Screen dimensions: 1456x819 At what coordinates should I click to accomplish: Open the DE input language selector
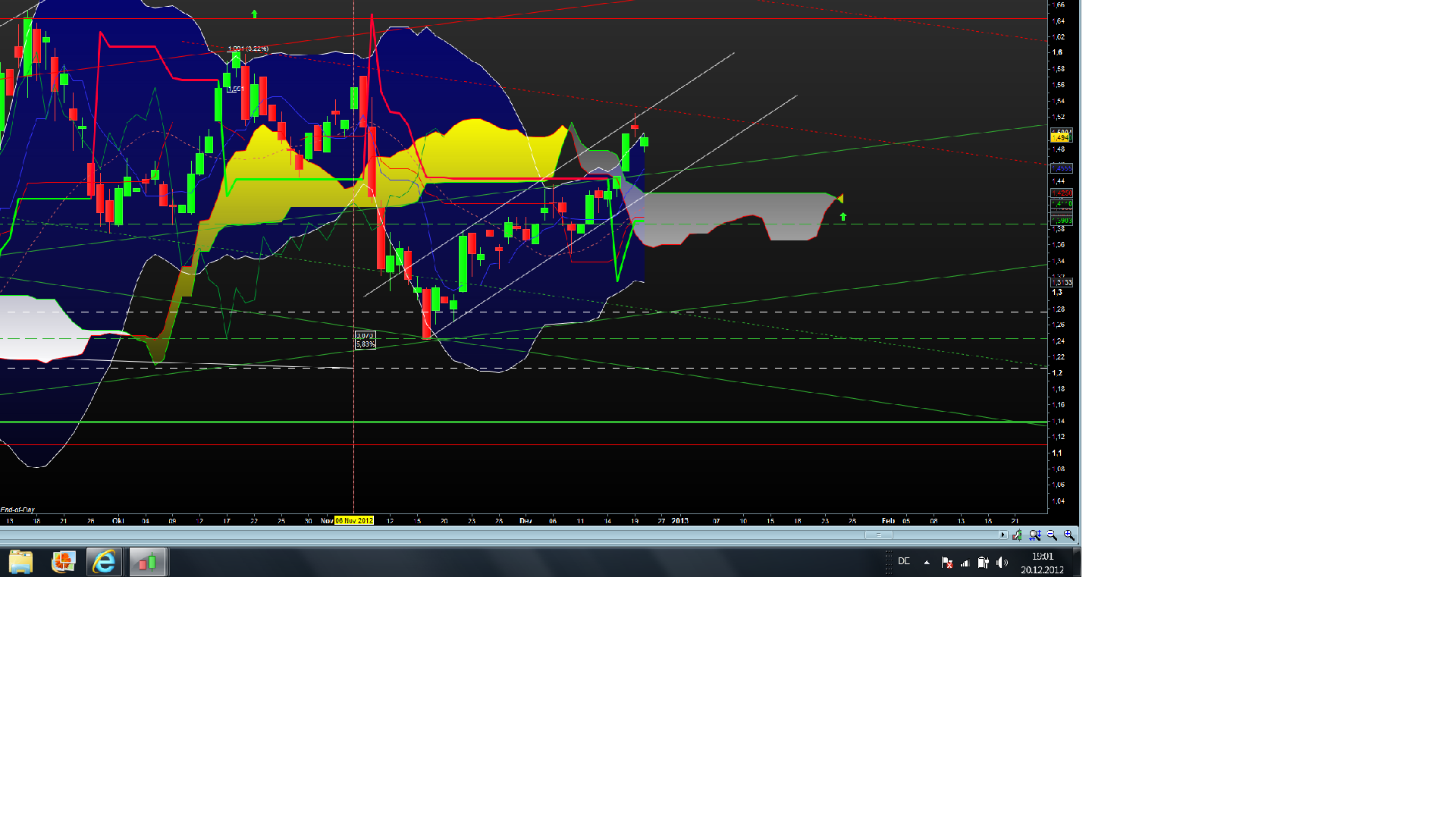(x=904, y=562)
